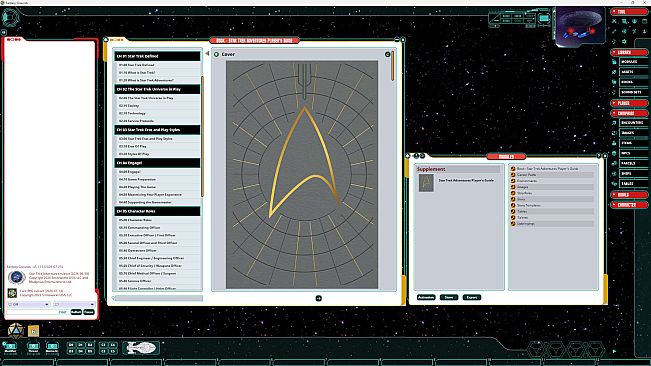
Task: Click the starship portrait image at top right
Action: 580,26
